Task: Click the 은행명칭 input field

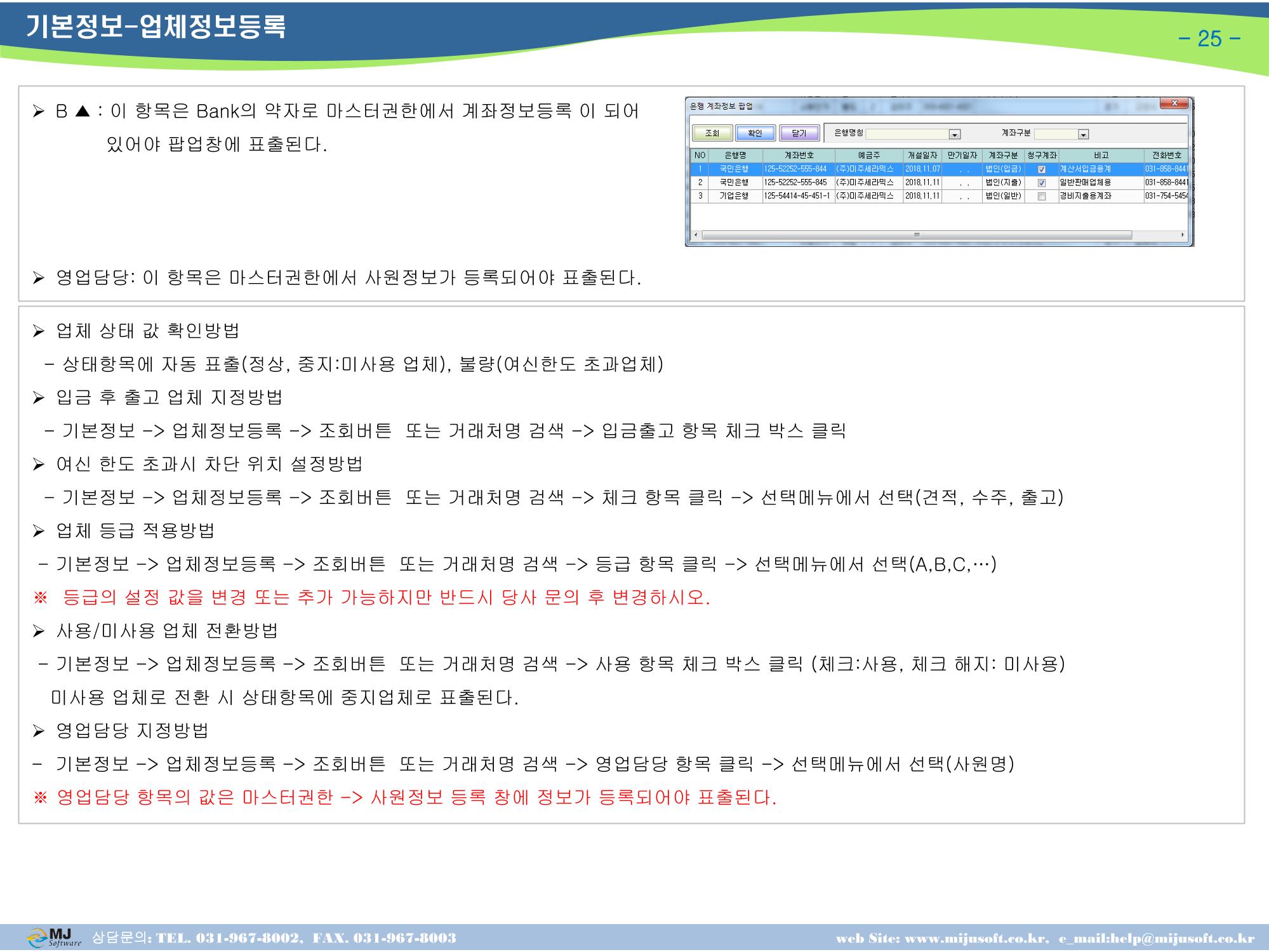Action: pyautogui.click(x=907, y=134)
